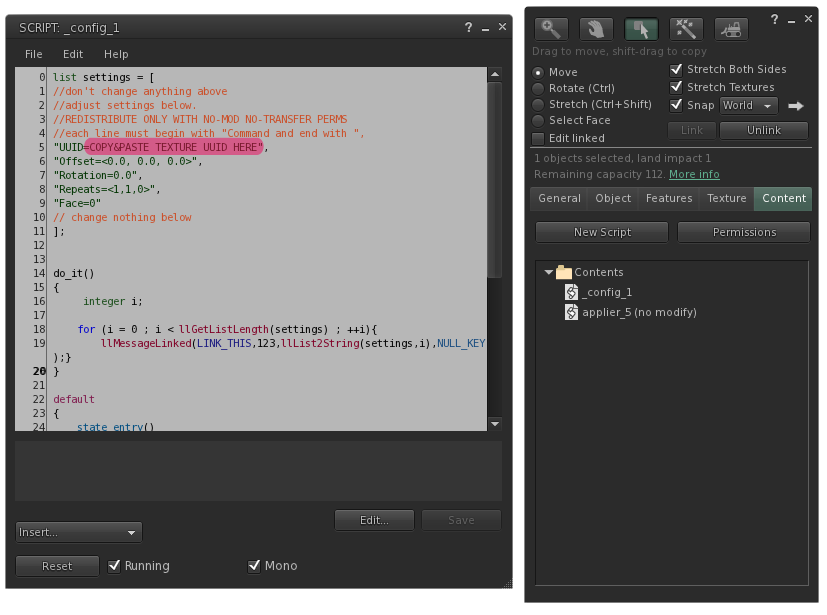Switch to the Texture tab

pyautogui.click(x=727, y=198)
